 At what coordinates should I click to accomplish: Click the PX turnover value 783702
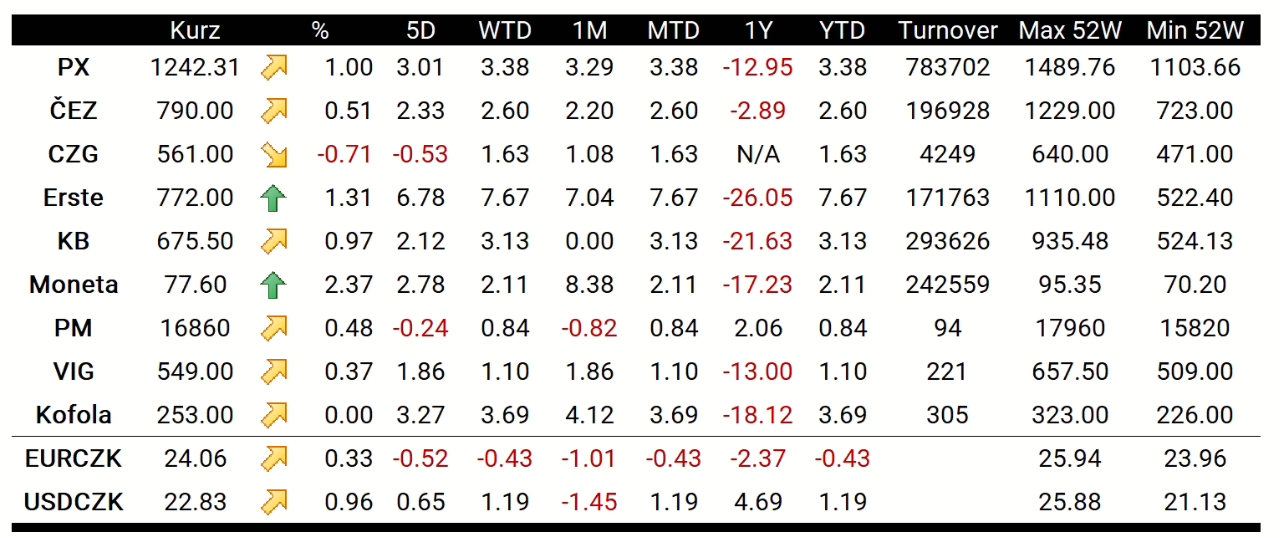(x=947, y=68)
